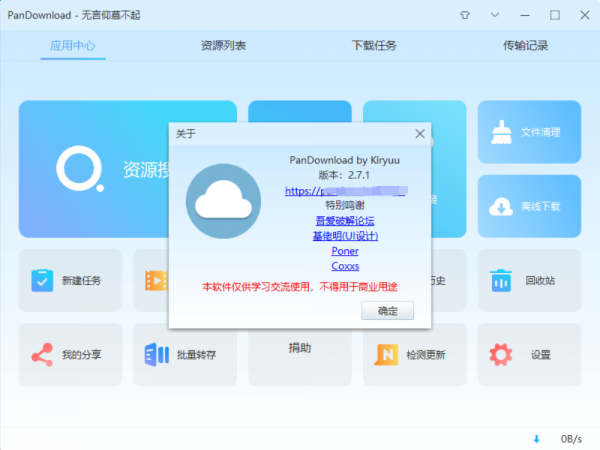Click the download speed arrow in status bar
This screenshot has width=600, height=450.
536,439
